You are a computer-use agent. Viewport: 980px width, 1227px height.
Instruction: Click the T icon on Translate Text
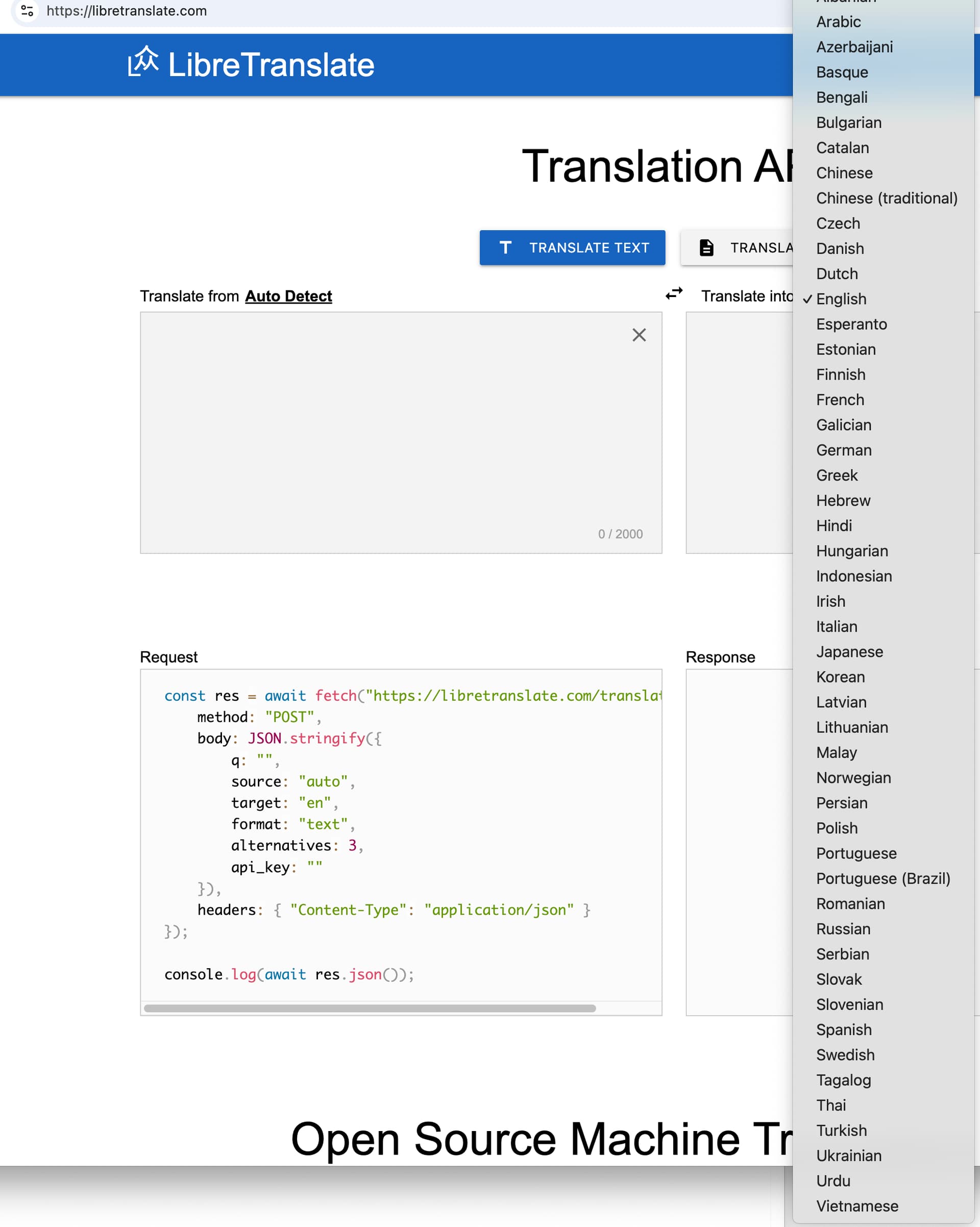tap(505, 248)
